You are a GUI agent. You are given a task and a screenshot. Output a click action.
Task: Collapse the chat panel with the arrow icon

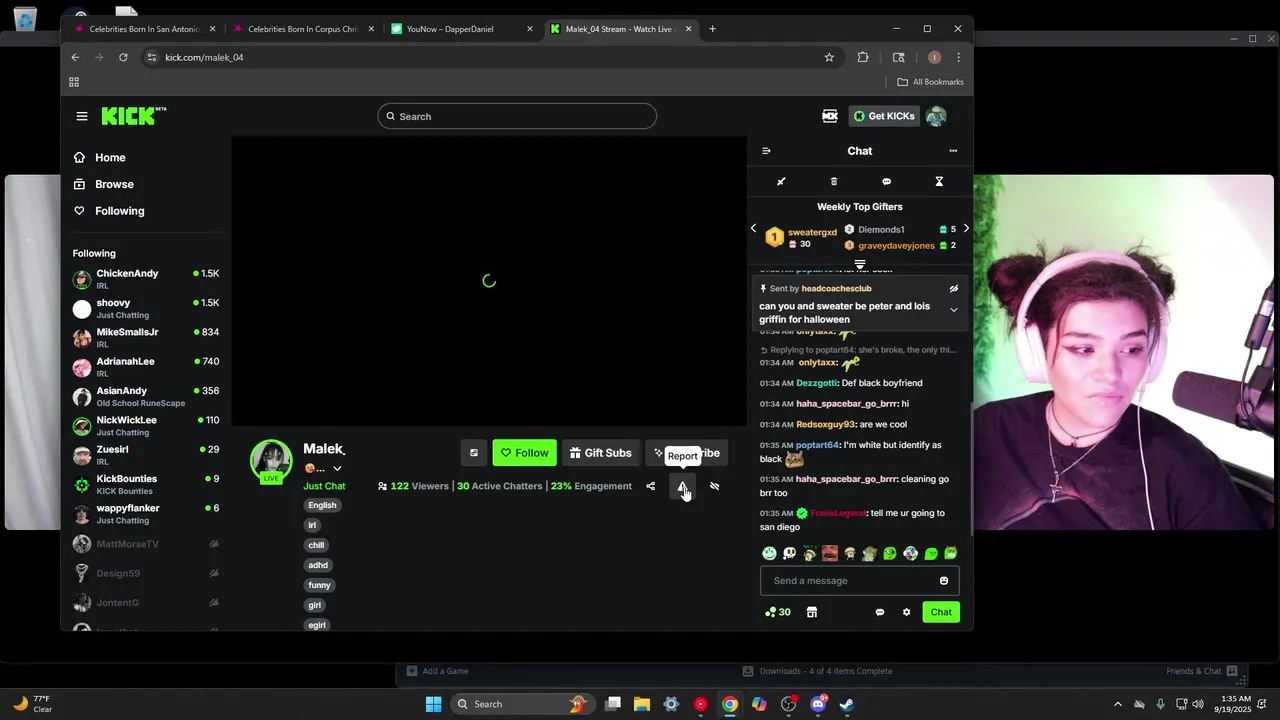766,151
